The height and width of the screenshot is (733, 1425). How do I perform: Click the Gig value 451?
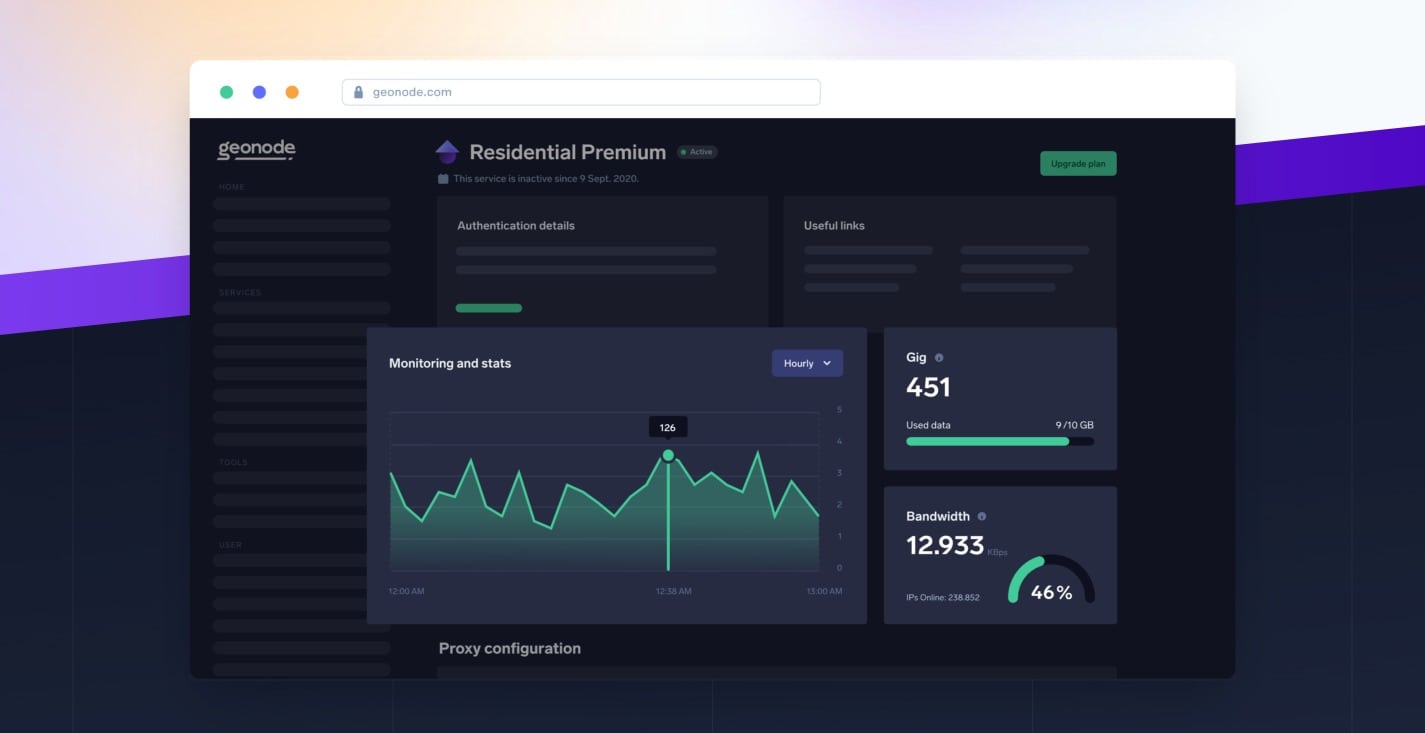click(x=928, y=387)
